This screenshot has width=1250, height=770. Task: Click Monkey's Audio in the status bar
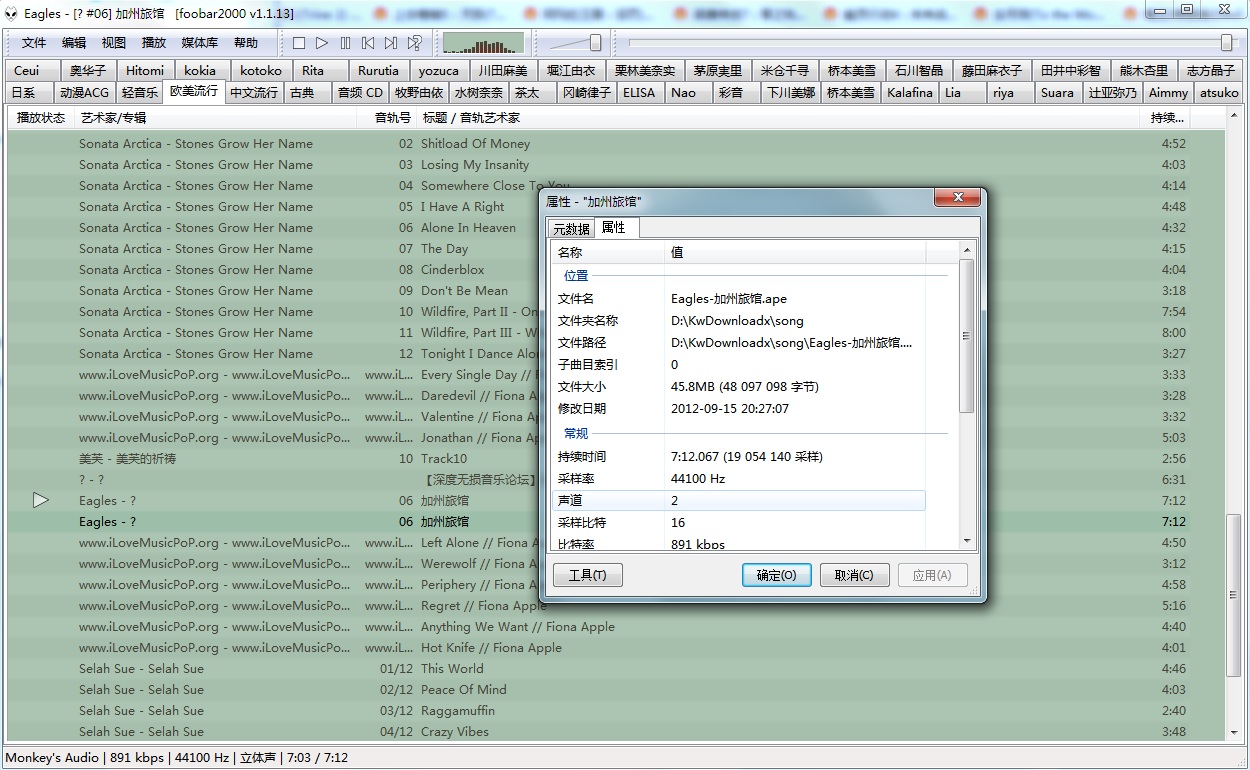tap(52, 758)
